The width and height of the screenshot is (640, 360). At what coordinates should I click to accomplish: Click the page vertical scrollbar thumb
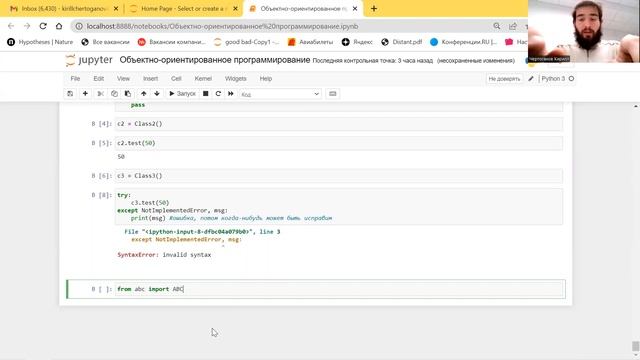[636, 346]
